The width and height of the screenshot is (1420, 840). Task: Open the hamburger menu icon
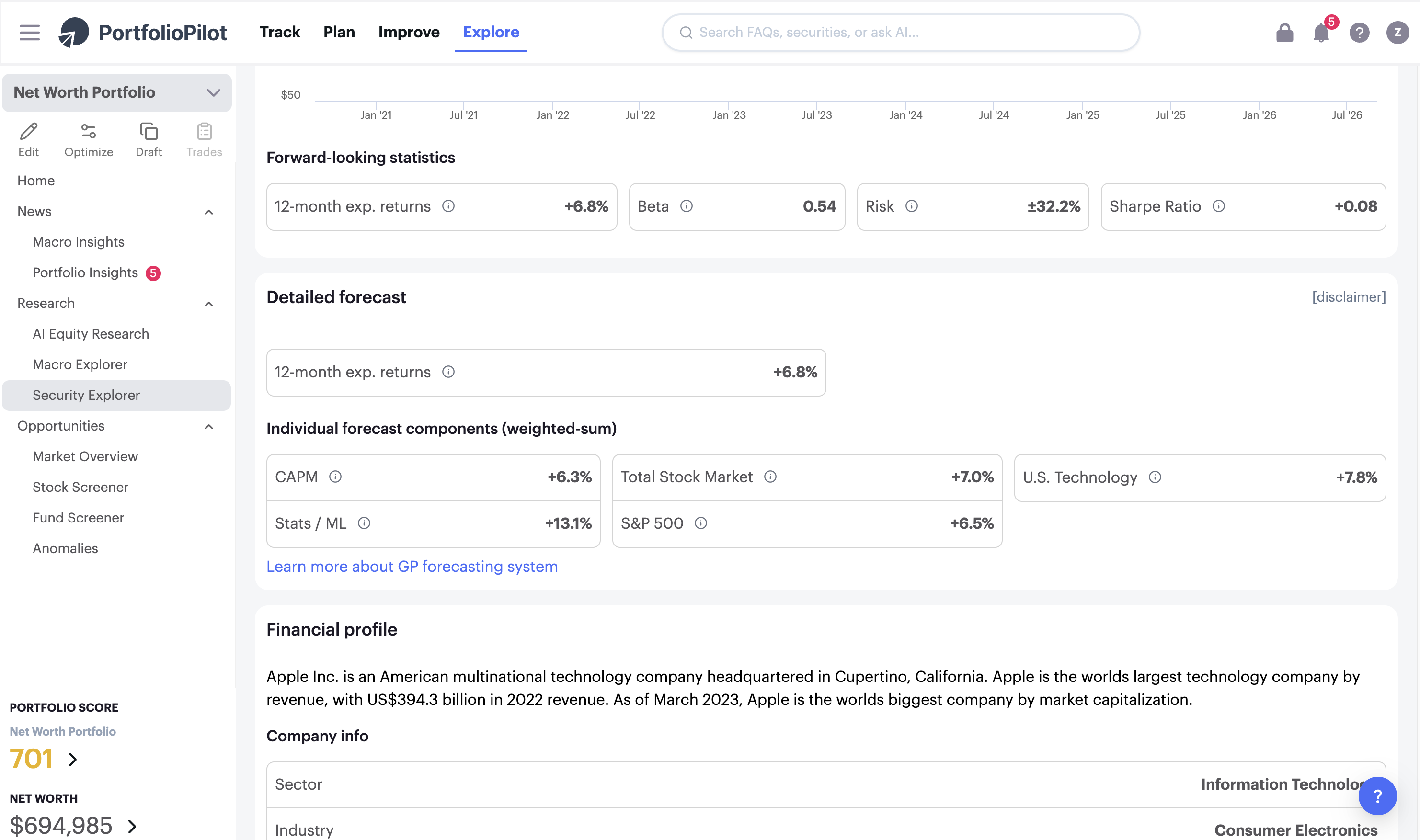tap(29, 32)
